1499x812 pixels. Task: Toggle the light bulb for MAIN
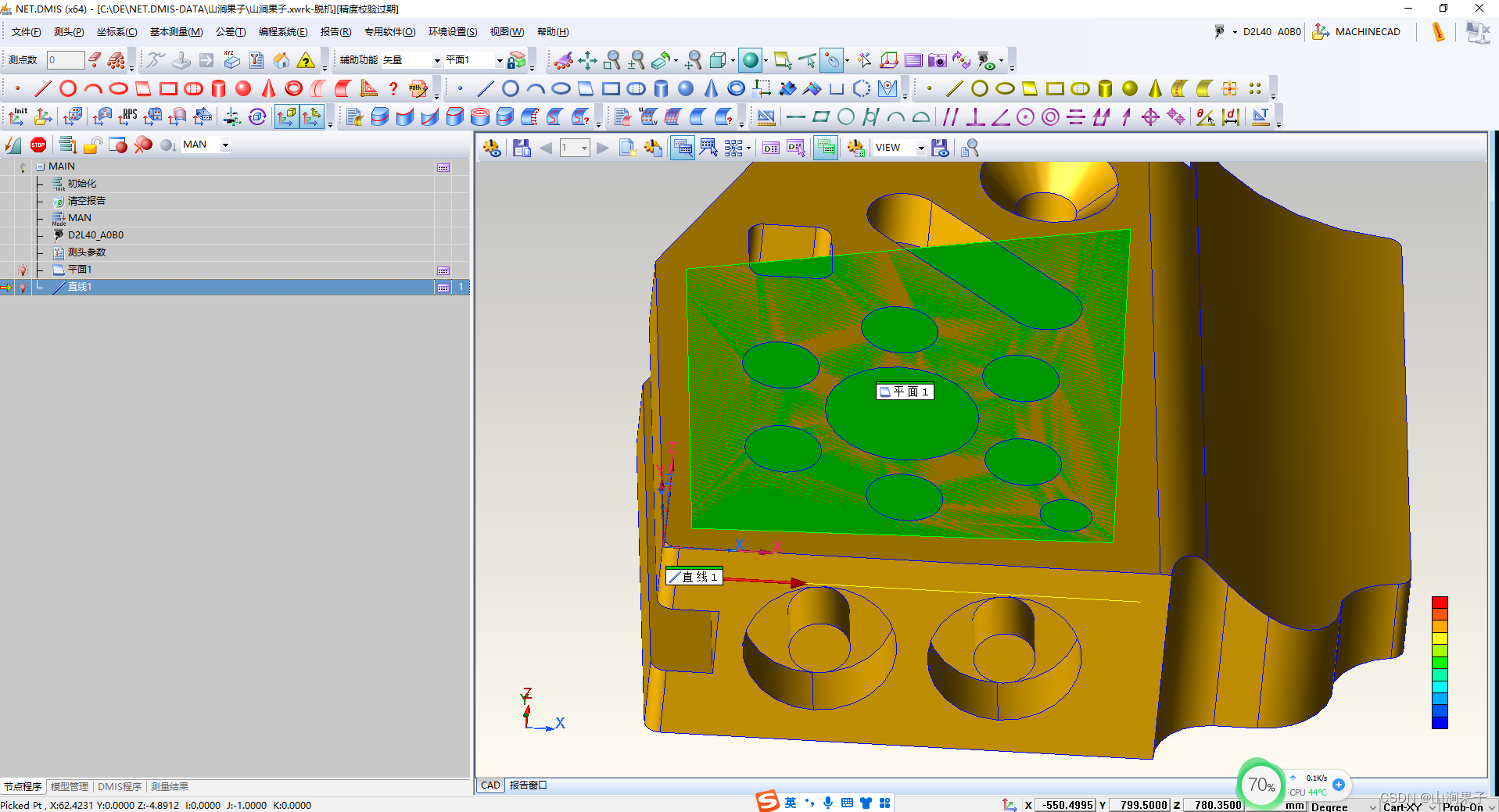(x=23, y=166)
